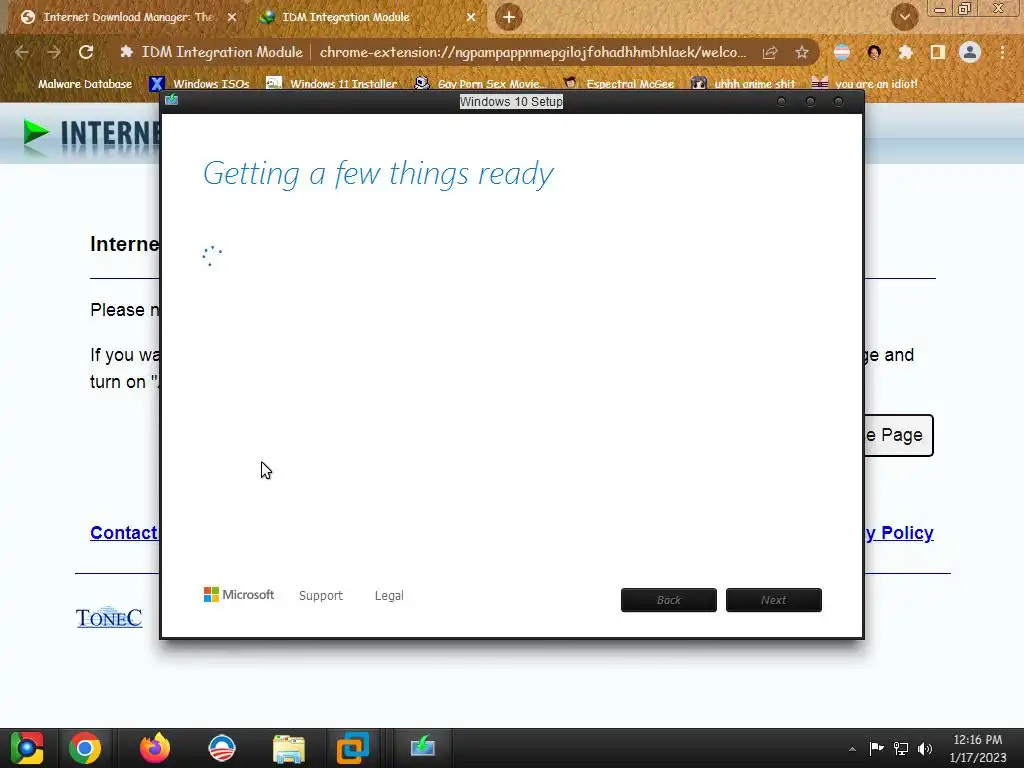Viewport: 1024px width, 768px height.
Task: Minimize the Windows 10 Setup window
Action: click(781, 102)
